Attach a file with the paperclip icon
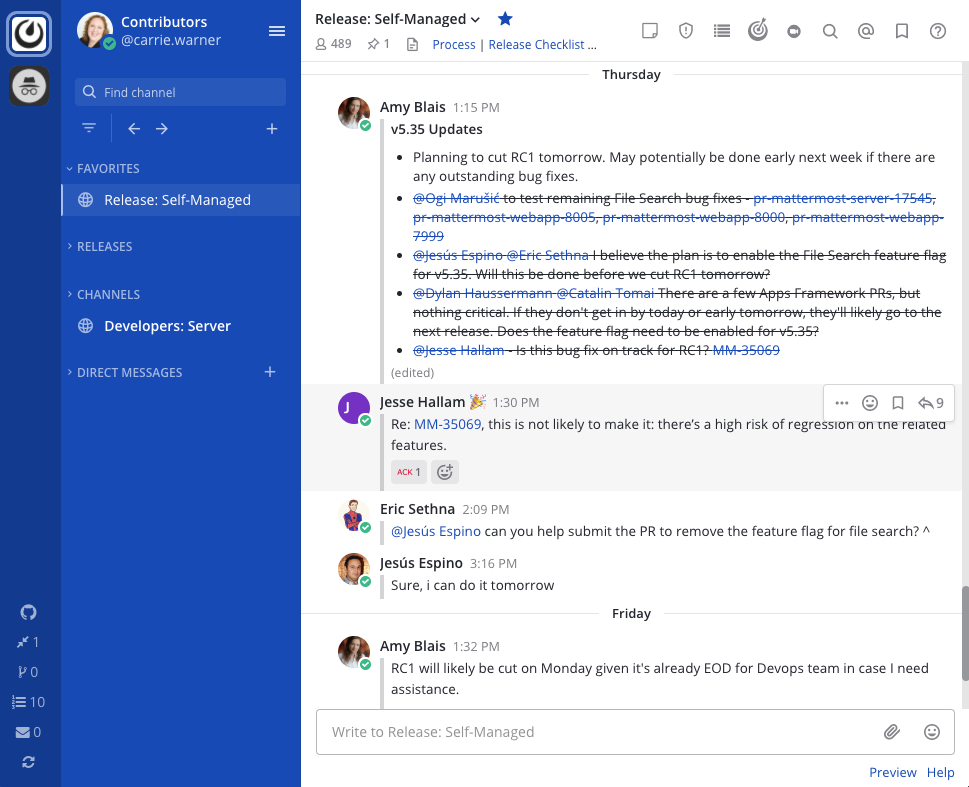 (x=892, y=731)
